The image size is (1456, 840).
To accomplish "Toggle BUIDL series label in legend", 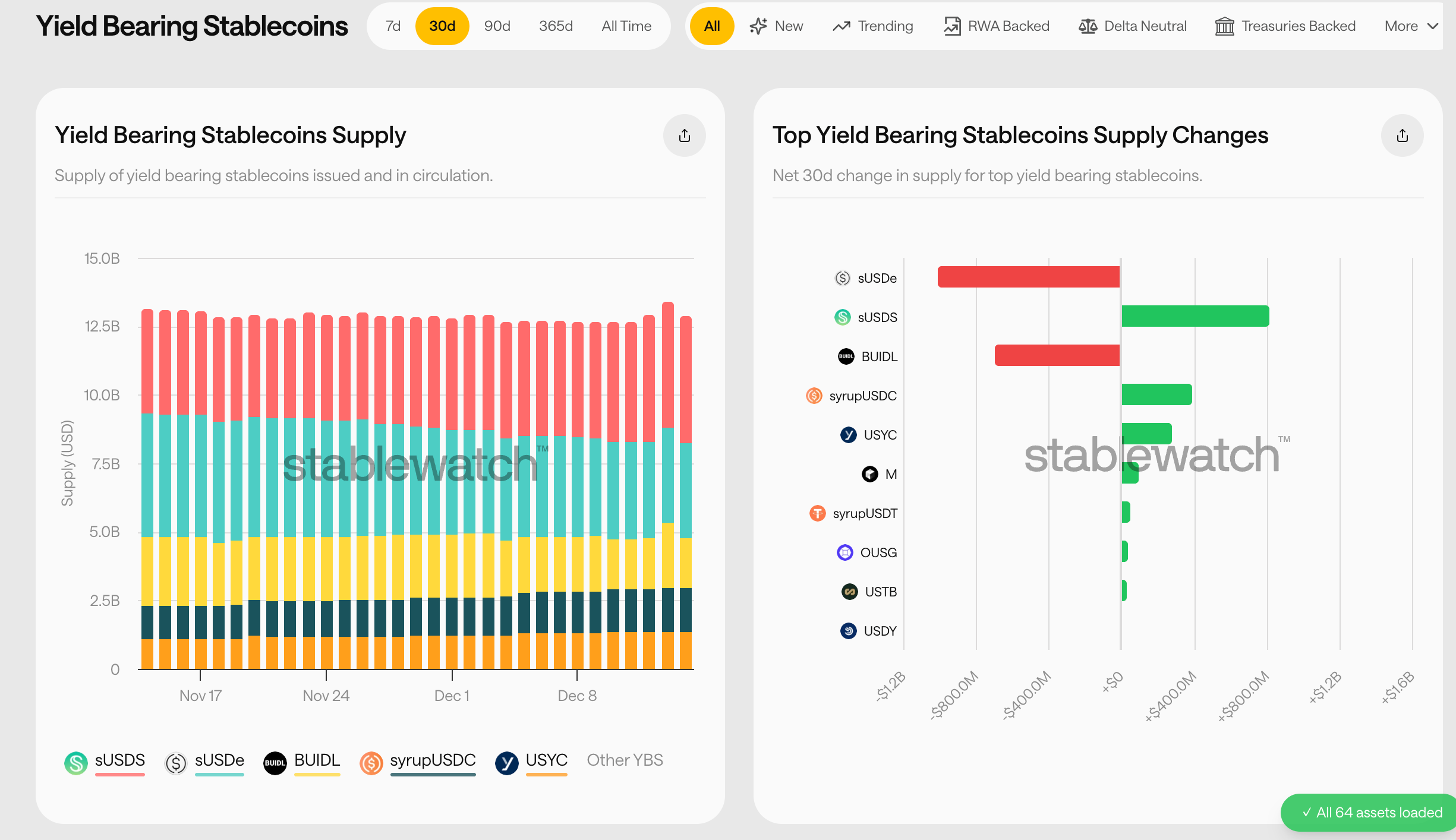I will [317, 760].
